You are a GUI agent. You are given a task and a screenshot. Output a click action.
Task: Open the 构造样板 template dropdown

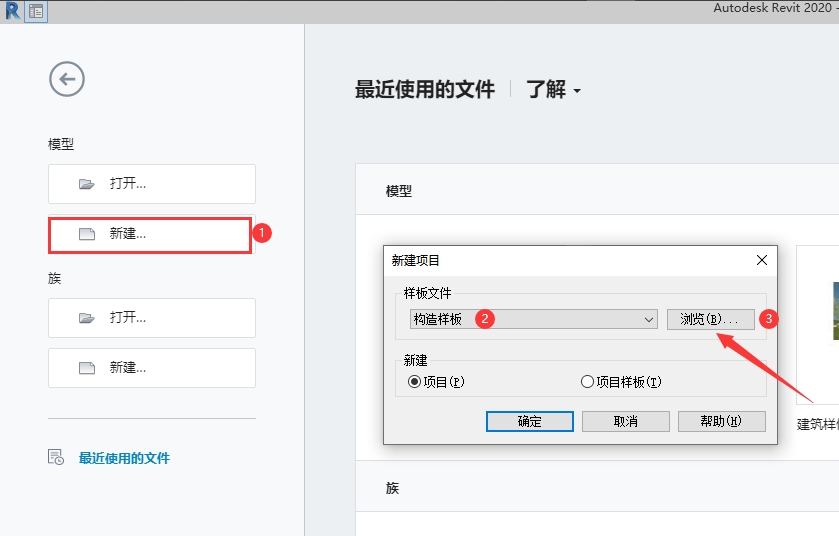point(533,319)
